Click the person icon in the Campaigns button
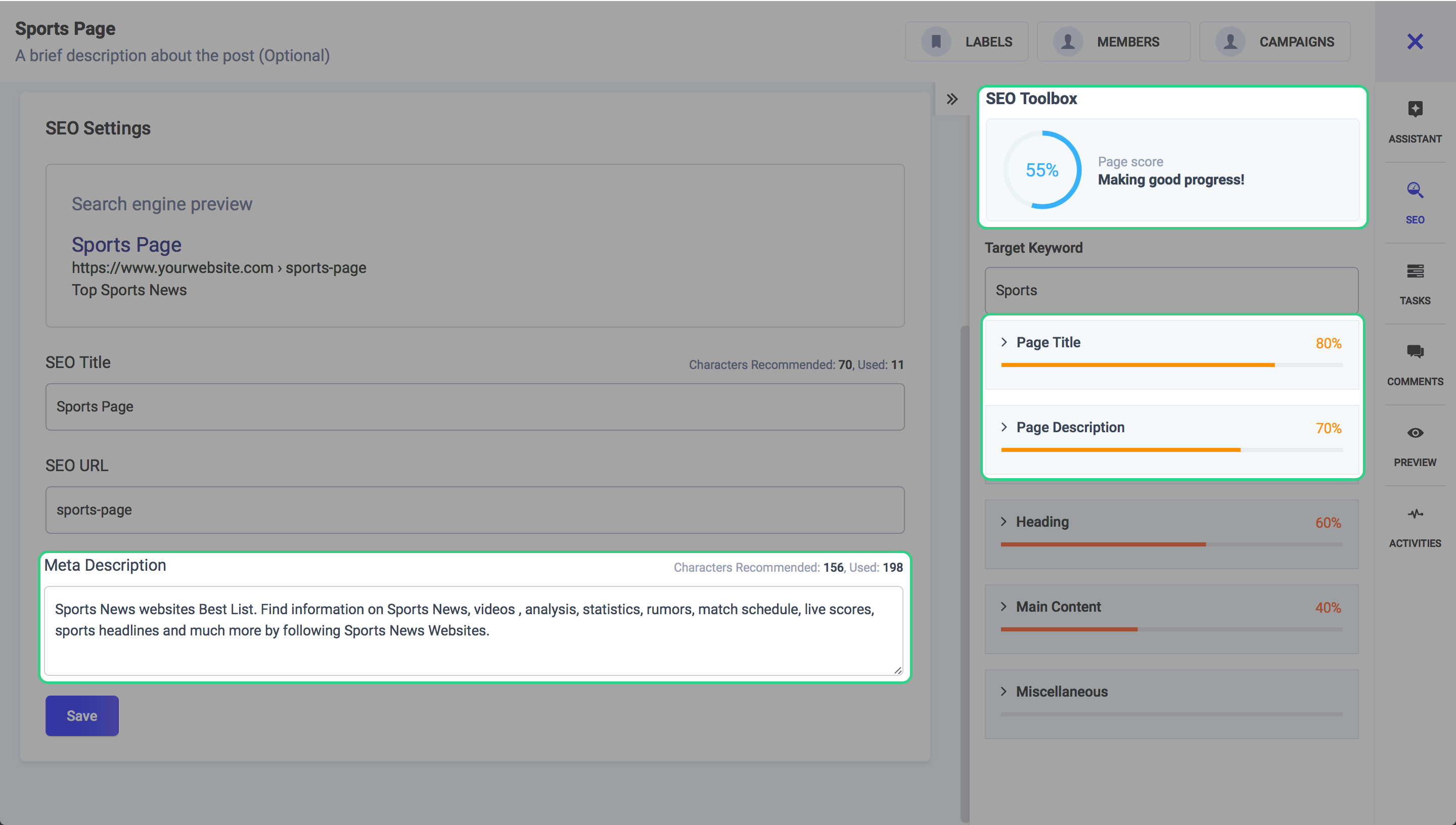 [1230, 41]
